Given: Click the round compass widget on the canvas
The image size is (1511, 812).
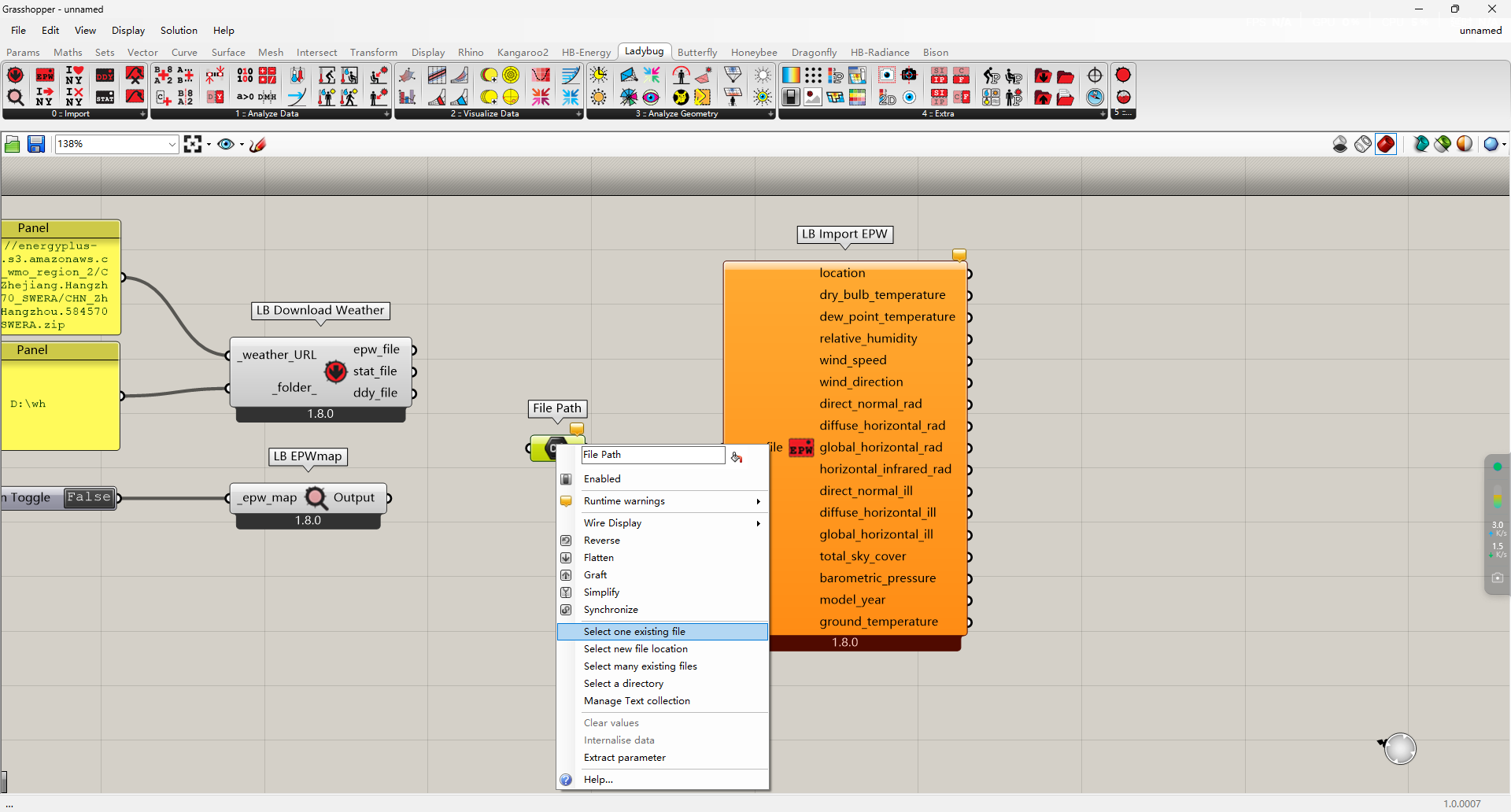Looking at the screenshot, I should [x=1400, y=748].
